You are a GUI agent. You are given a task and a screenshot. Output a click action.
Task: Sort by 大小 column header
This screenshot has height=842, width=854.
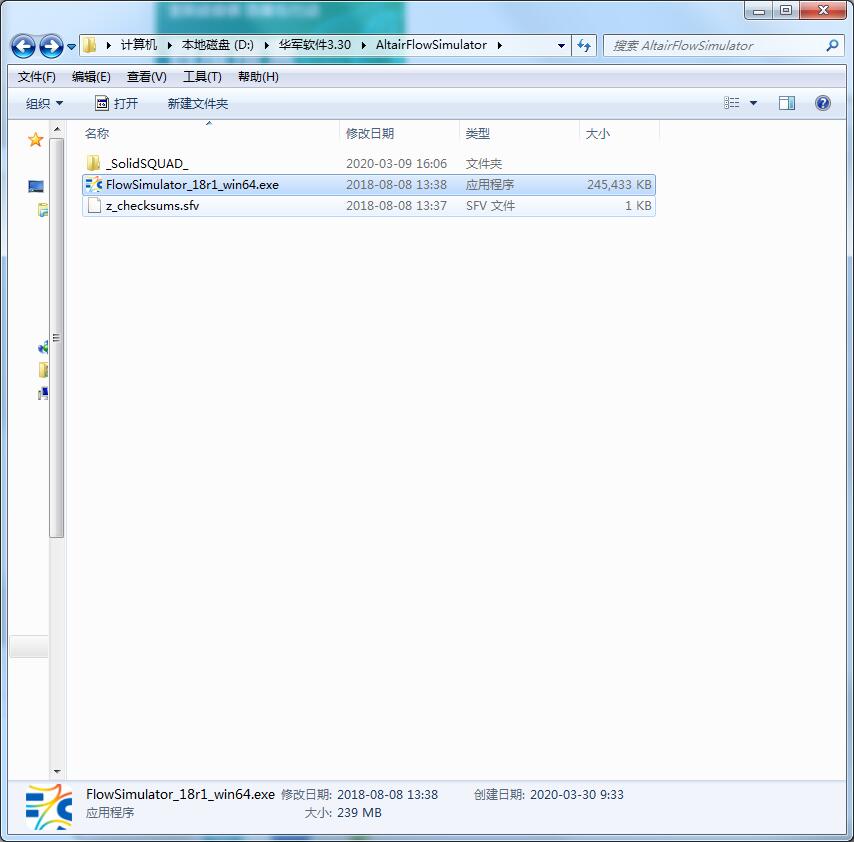597,133
